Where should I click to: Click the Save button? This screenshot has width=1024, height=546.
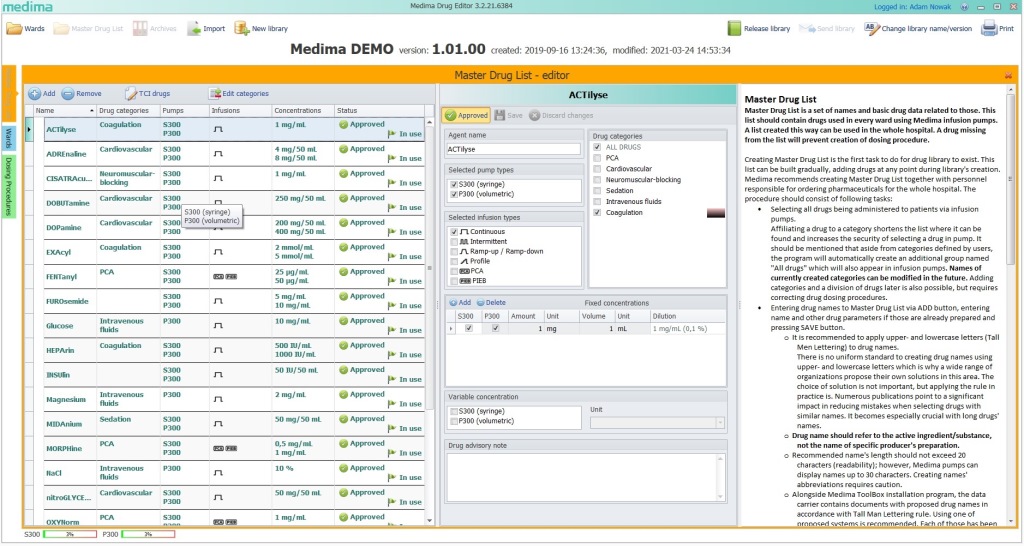(x=509, y=116)
